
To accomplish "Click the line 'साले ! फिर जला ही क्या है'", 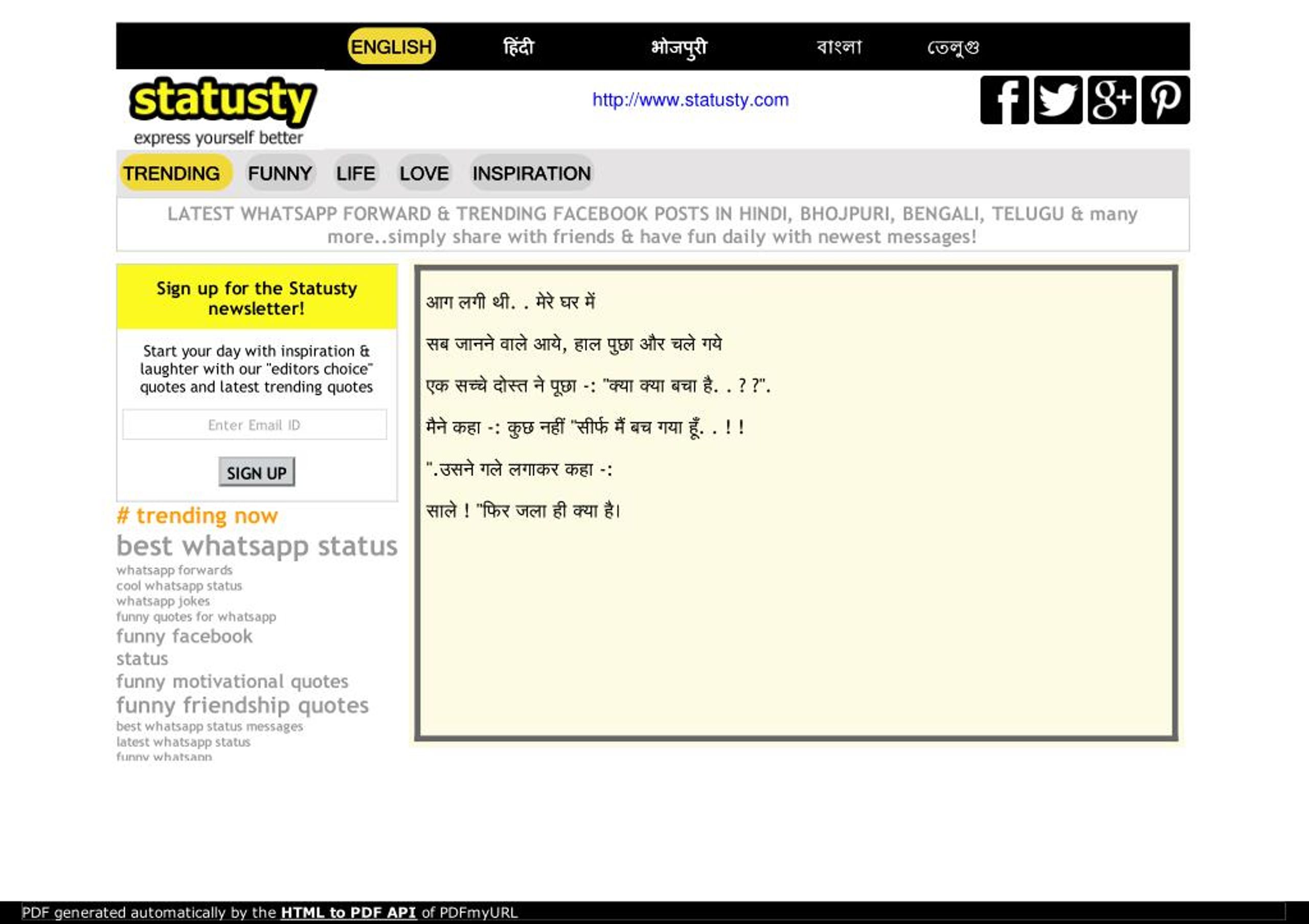I will pos(523,511).
